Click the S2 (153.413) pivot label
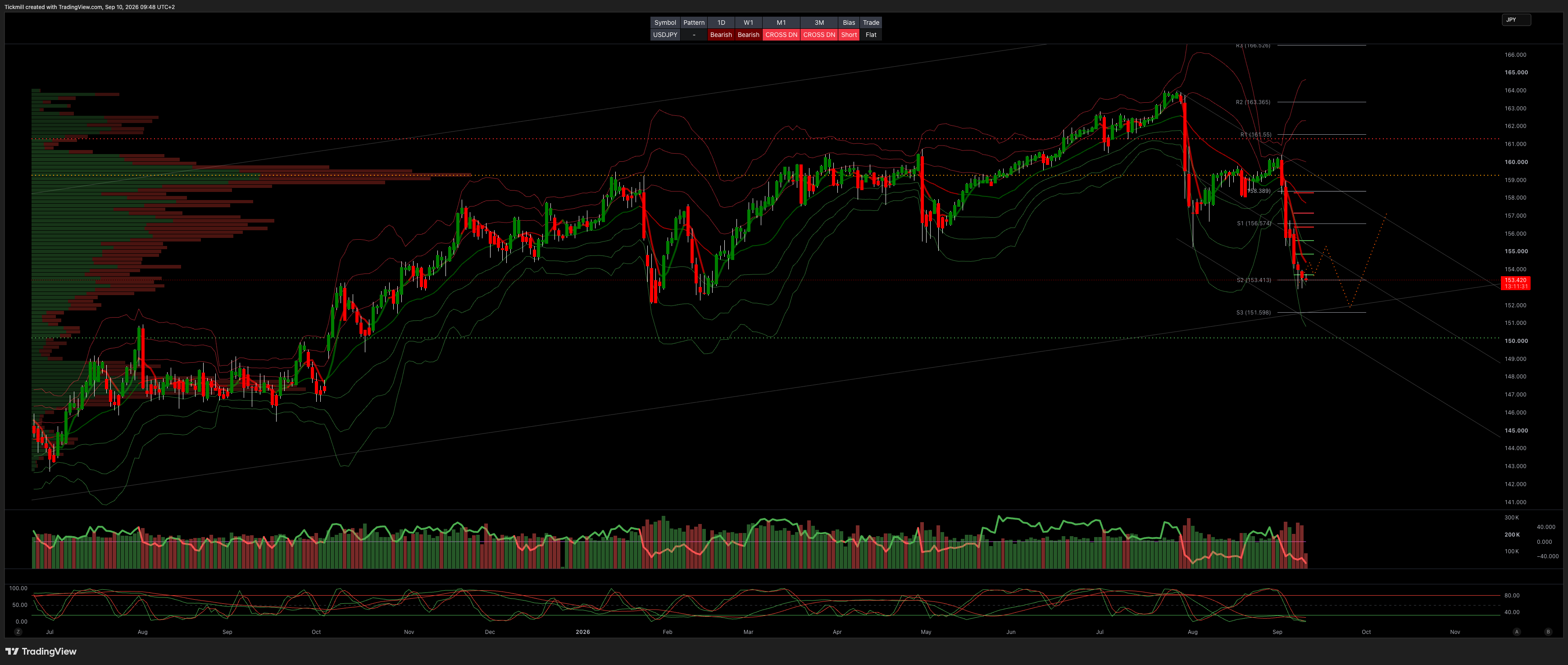Viewport: 1568px width, 665px height. point(1254,280)
